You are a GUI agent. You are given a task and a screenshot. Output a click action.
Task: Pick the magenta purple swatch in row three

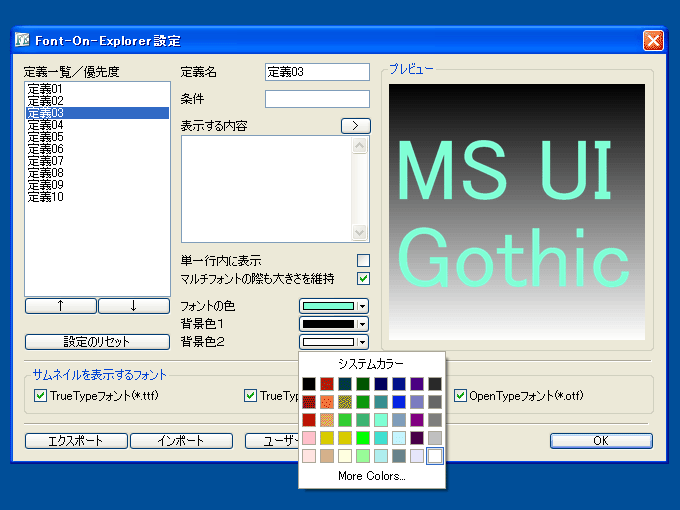coord(417,420)
